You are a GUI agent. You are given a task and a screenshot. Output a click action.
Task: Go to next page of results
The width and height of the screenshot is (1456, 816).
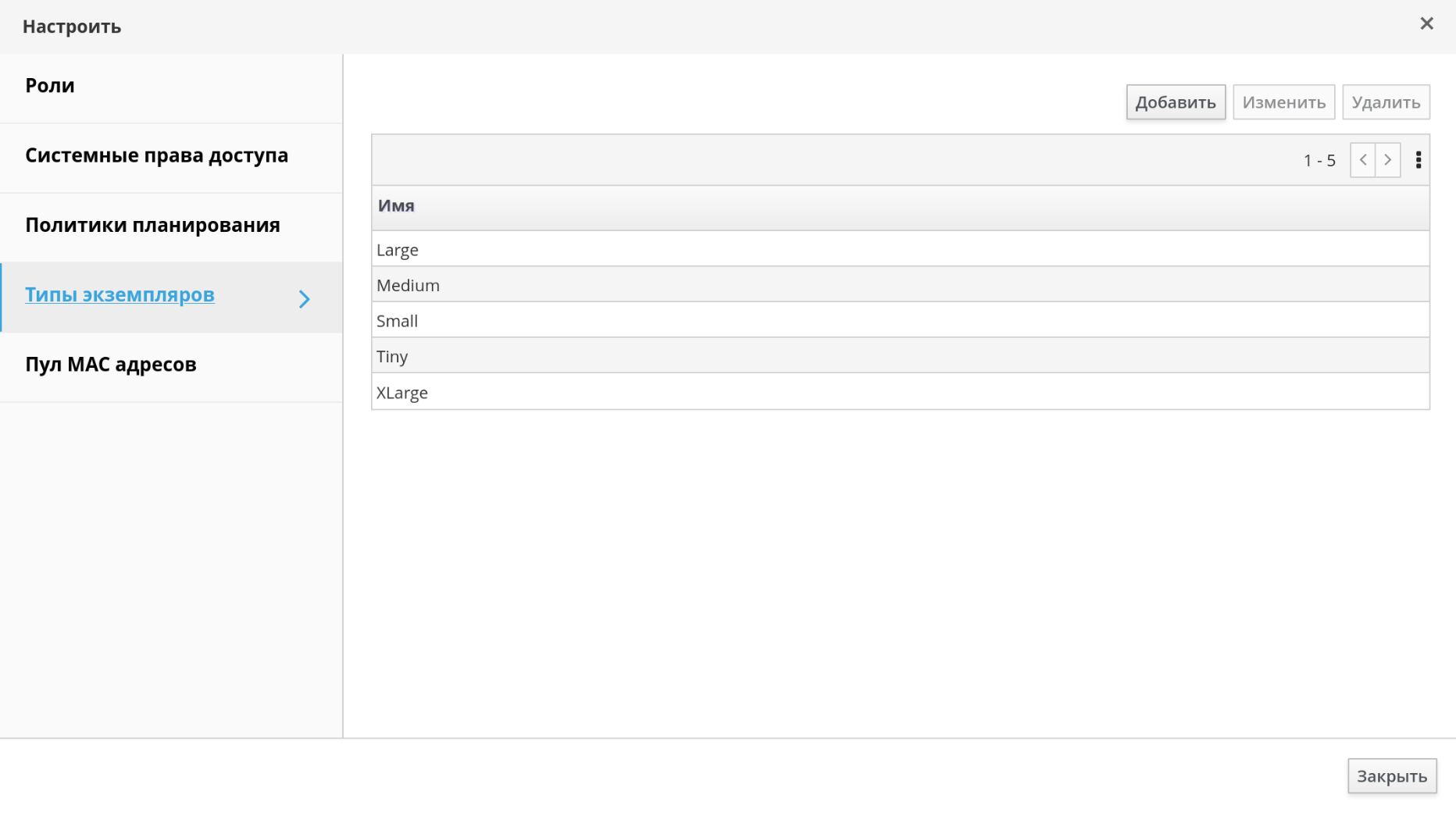coord(1388,160)
